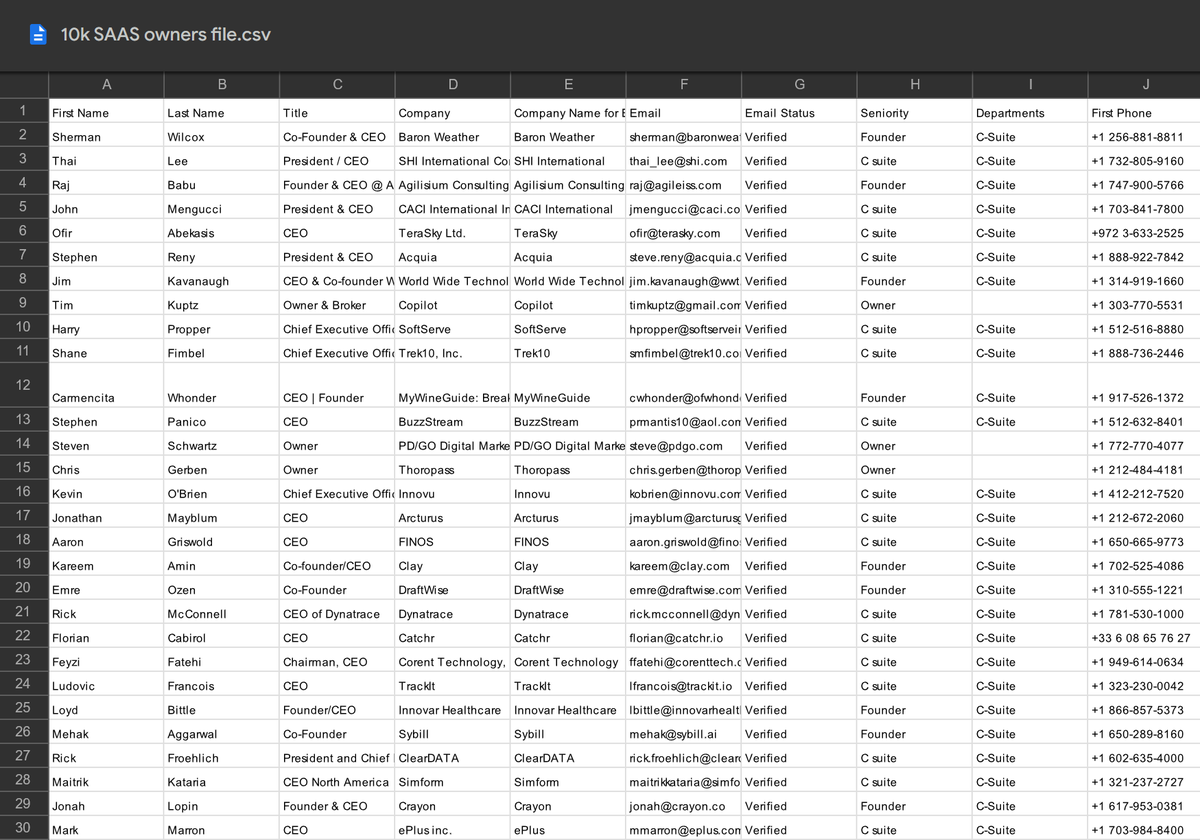Click phone number +1 703-984-8400
The width and height of the screenshot is (1200, 840).
pos(1144,829)
